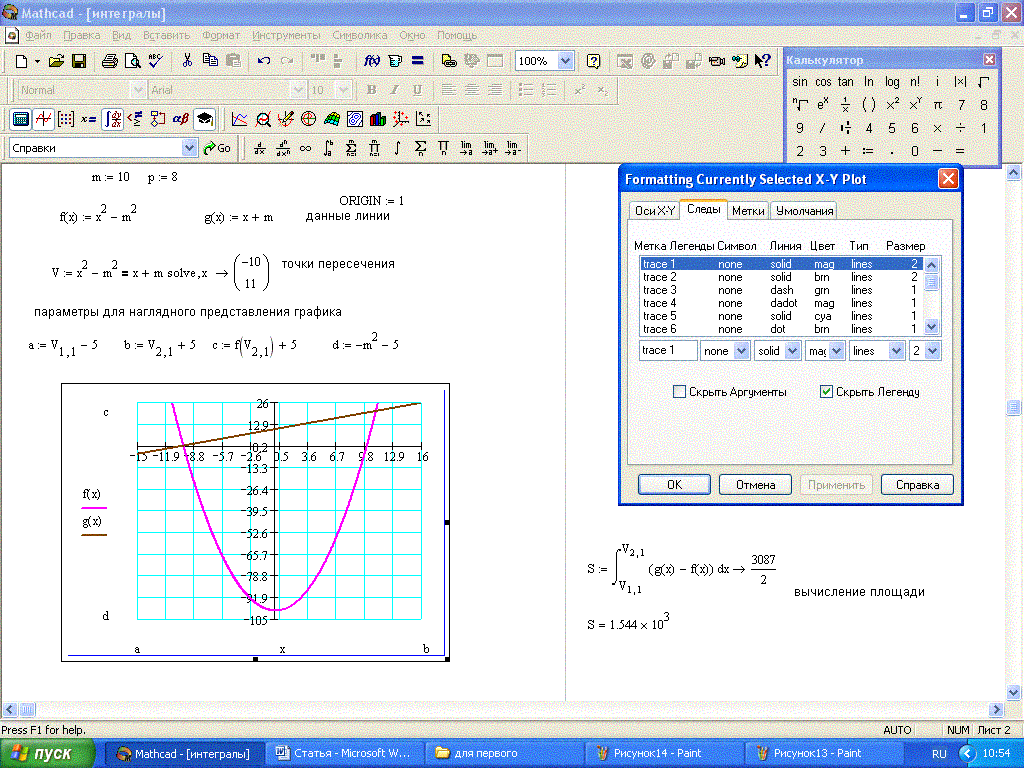Open the trace type 'lines' dropdown
Screen dimensions: 1024x768
[x=900, y=351]
